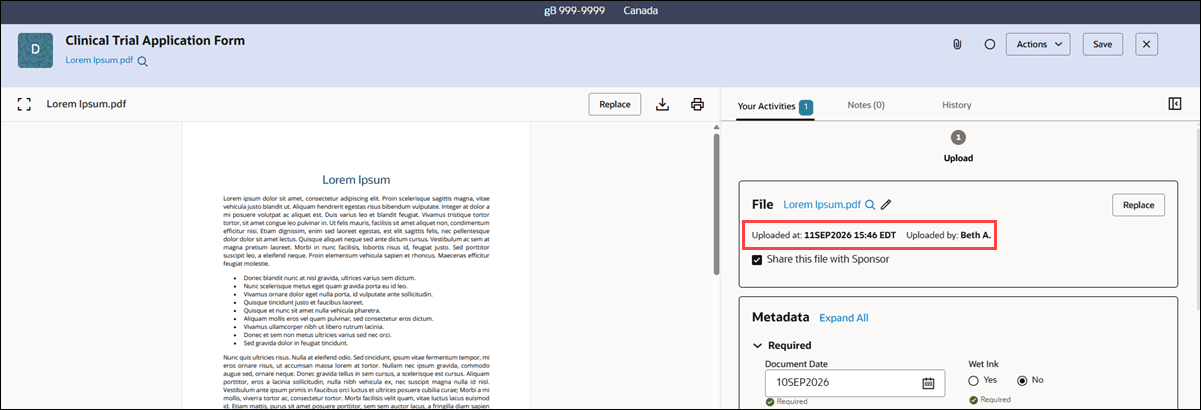The height and width of the screenshot is (410, 1201).
Task: Select the Upload step 1 indicator
Action: tap(958, 137)
